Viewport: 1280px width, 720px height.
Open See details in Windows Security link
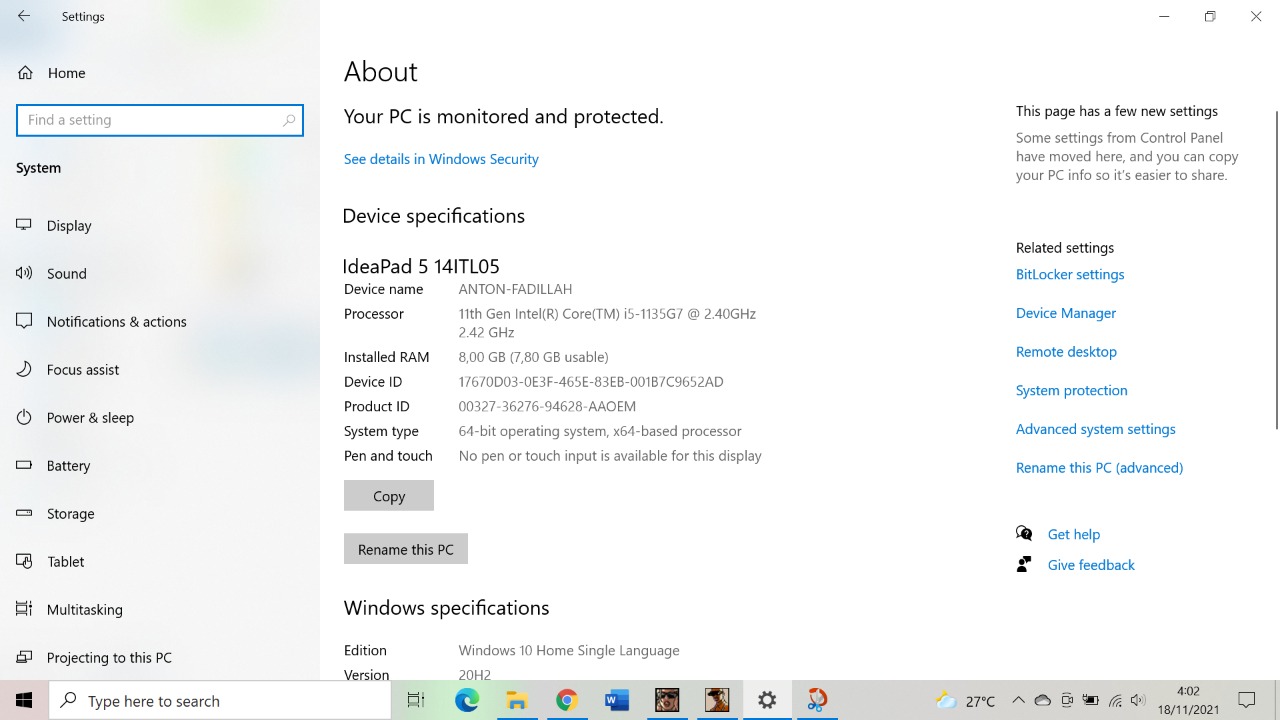tap(441, 159)
